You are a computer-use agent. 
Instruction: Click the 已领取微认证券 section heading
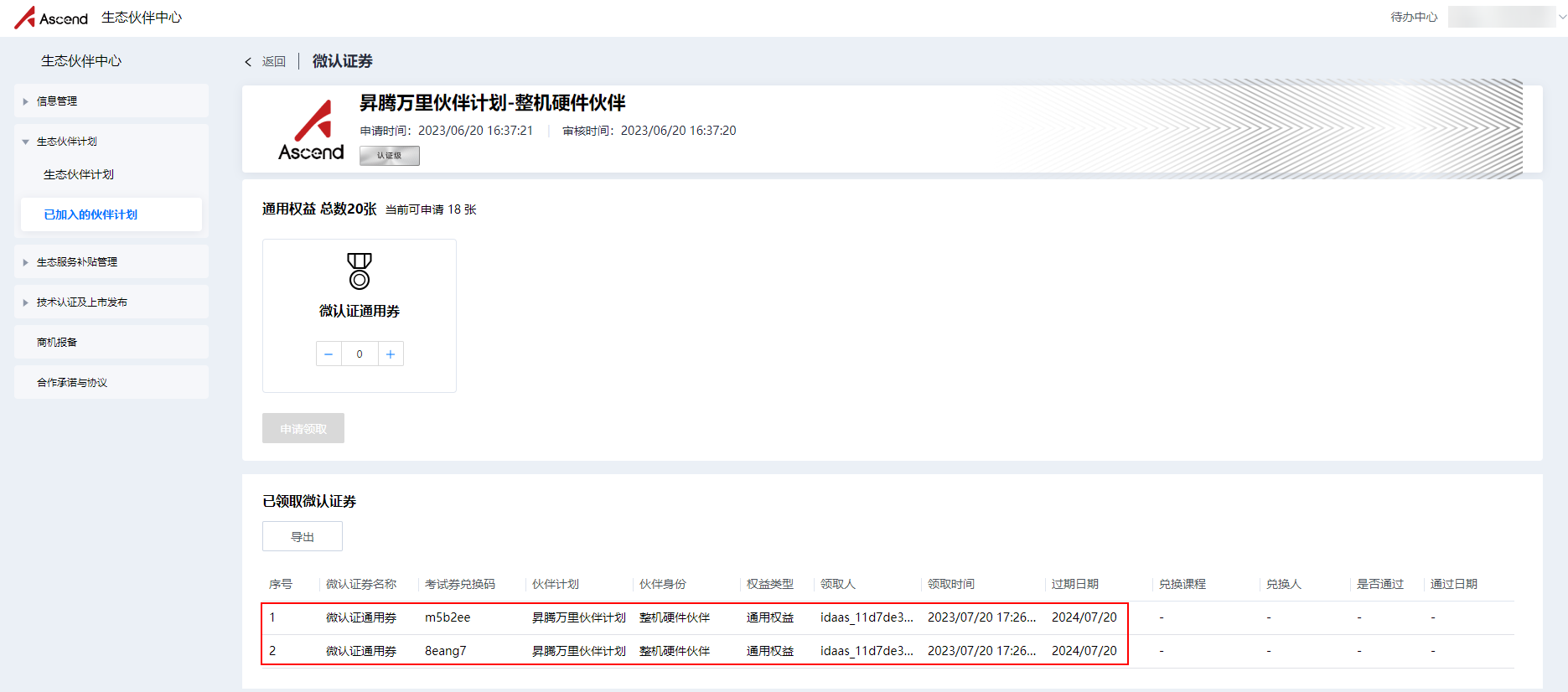click(309, 501)
